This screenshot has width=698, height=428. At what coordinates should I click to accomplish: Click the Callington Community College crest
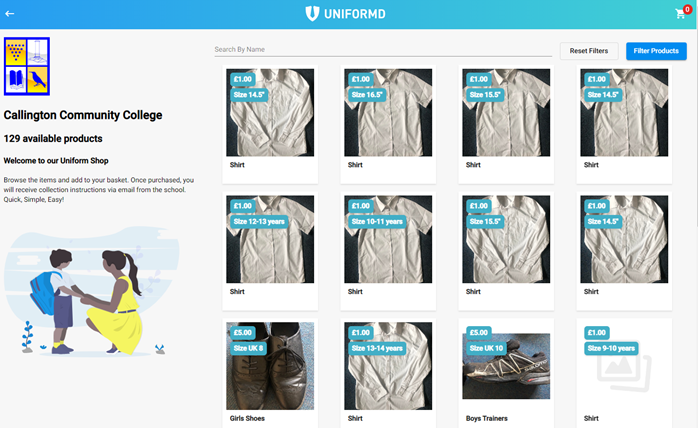[27, 66]
